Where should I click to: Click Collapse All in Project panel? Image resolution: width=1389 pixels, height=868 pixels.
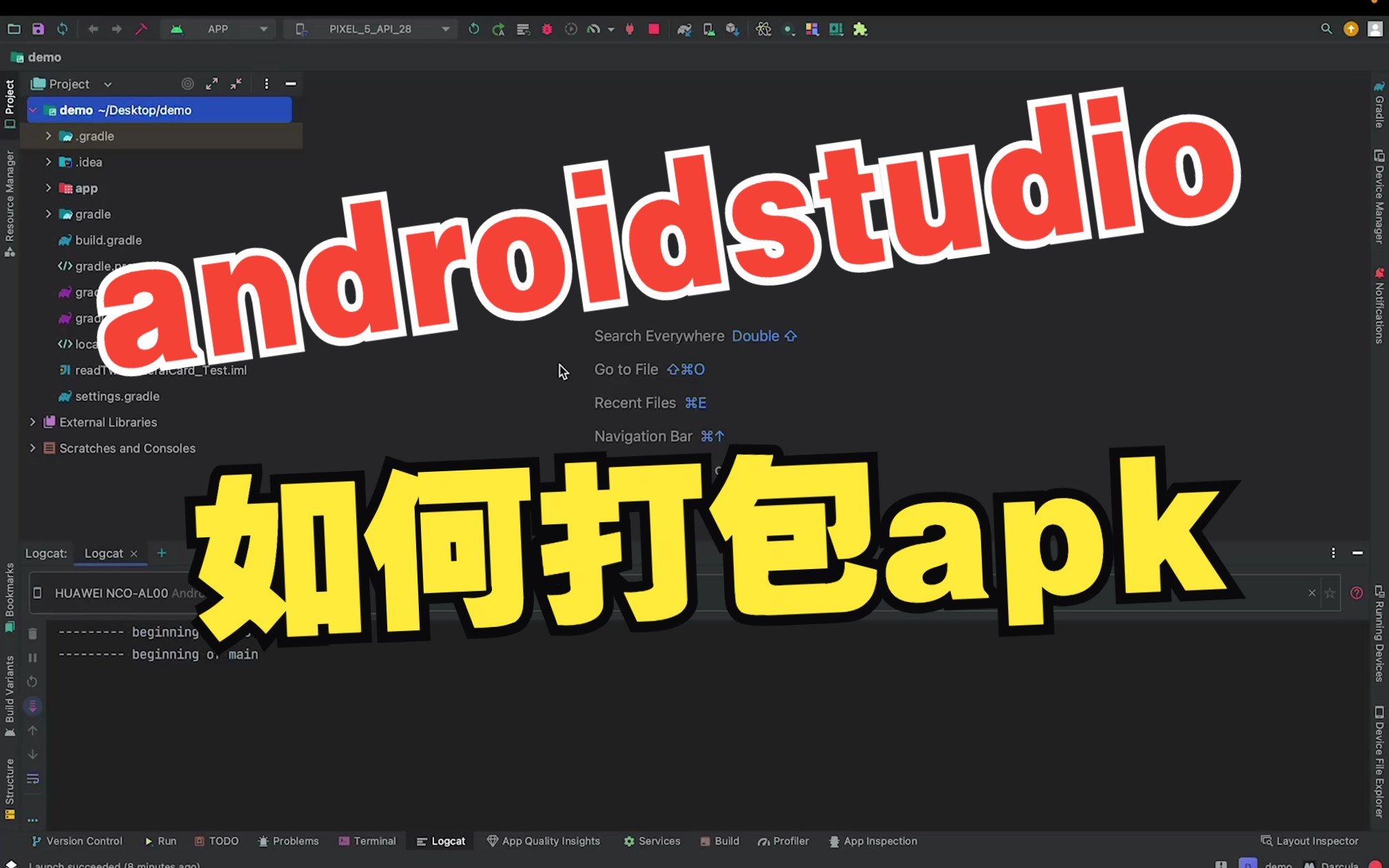(x=236, y=83)
